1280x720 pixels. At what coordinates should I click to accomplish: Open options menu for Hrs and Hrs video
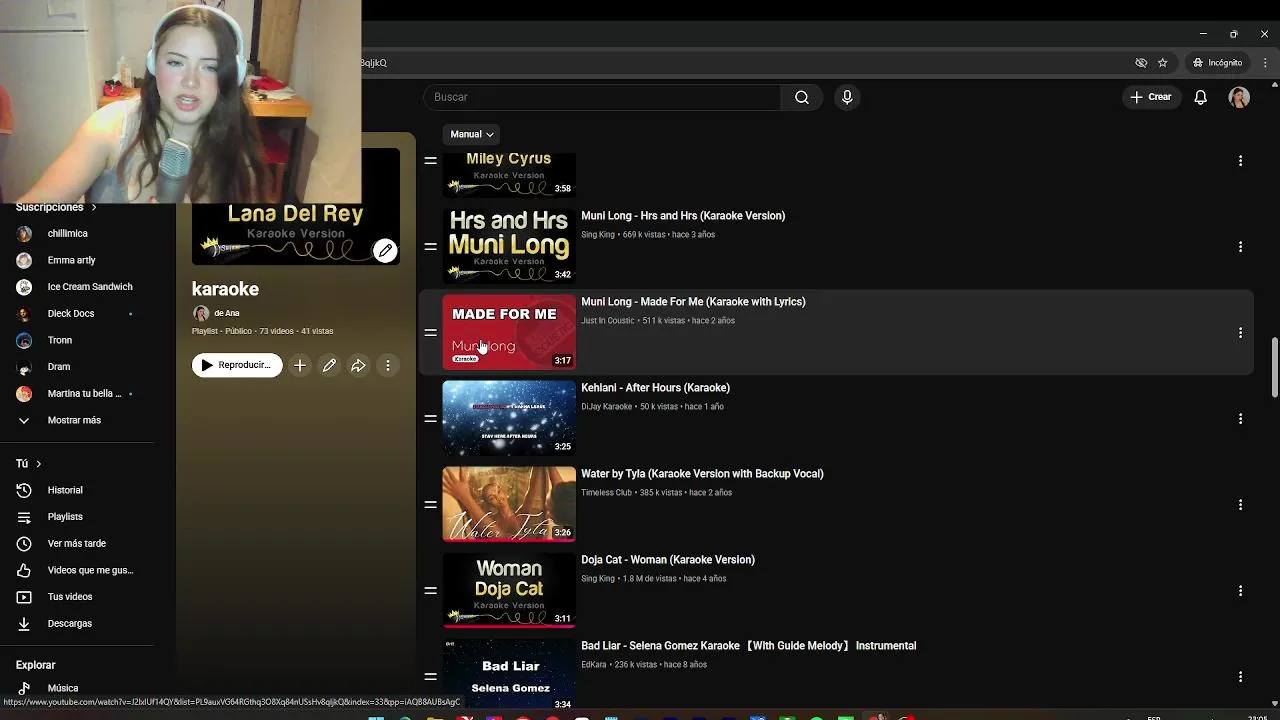(x=1240, y=247)
